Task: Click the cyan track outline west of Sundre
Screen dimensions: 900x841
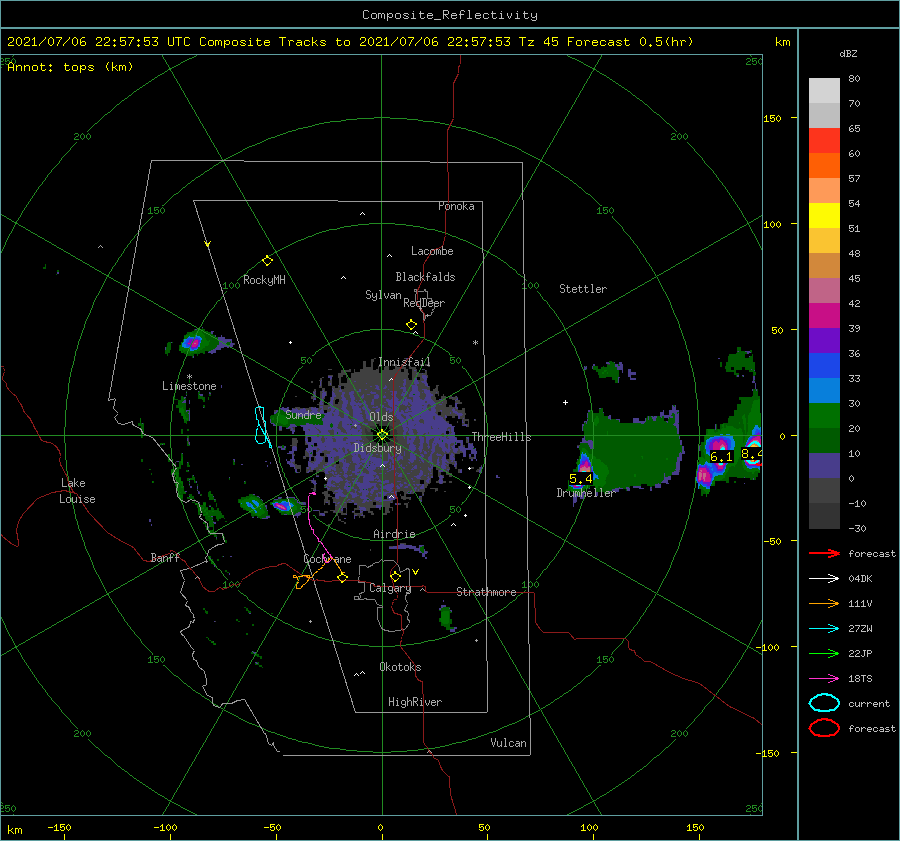Action: click(262, 425)
